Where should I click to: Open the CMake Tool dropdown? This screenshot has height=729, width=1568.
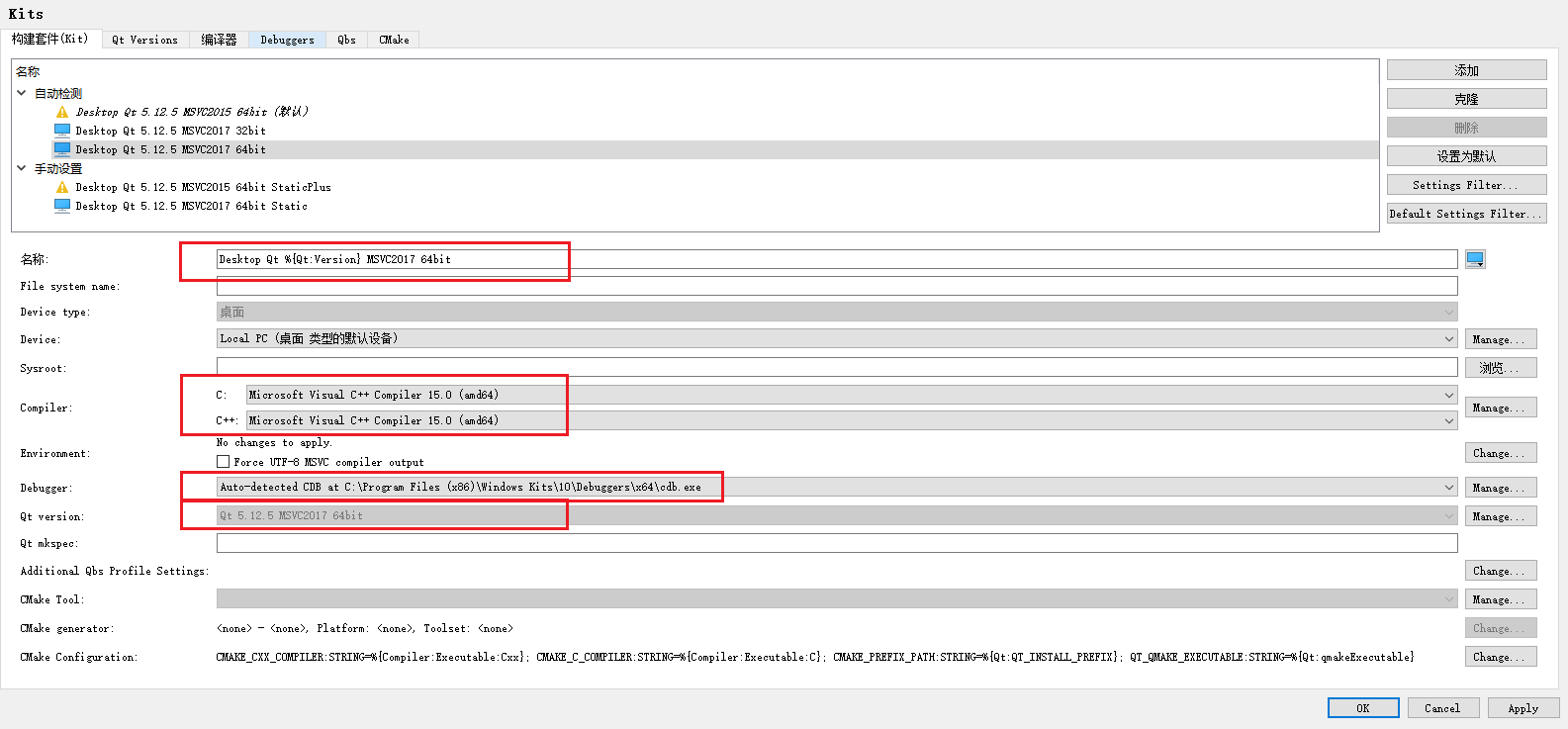(x=837, y=598)
